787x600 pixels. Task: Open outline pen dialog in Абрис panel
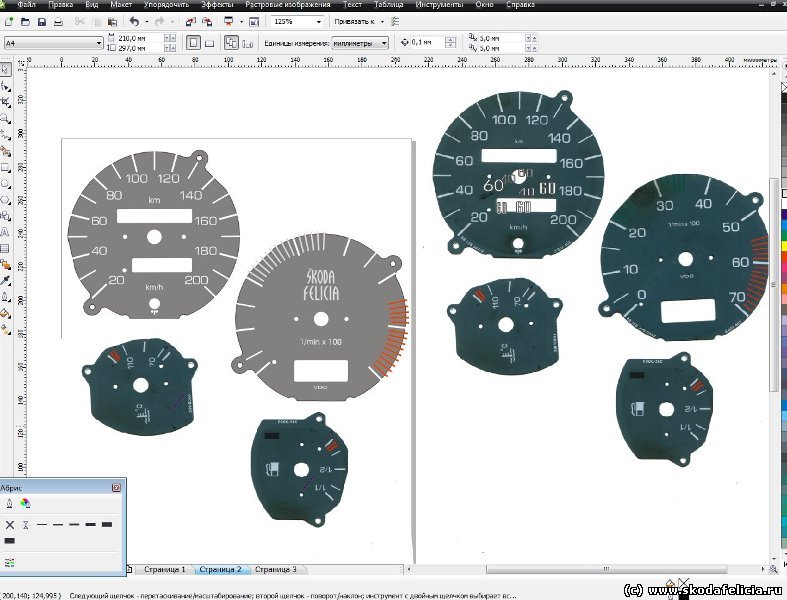[9, 504]
